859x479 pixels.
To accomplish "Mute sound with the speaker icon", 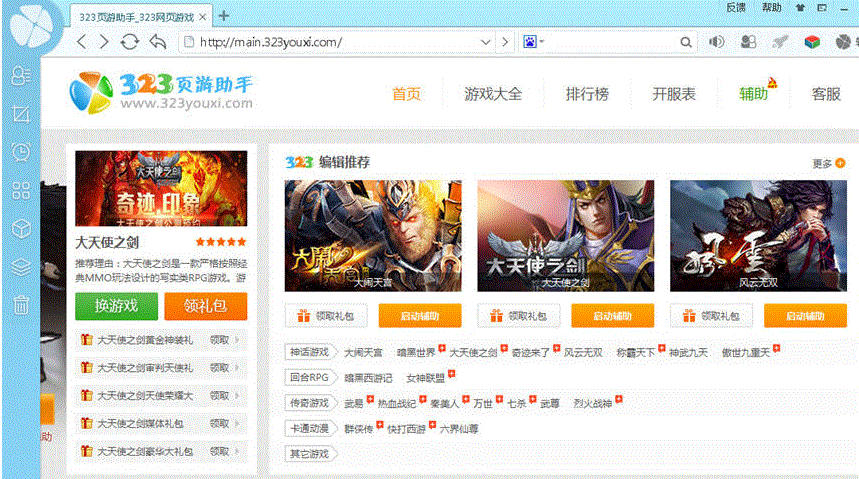I will 716,42.
